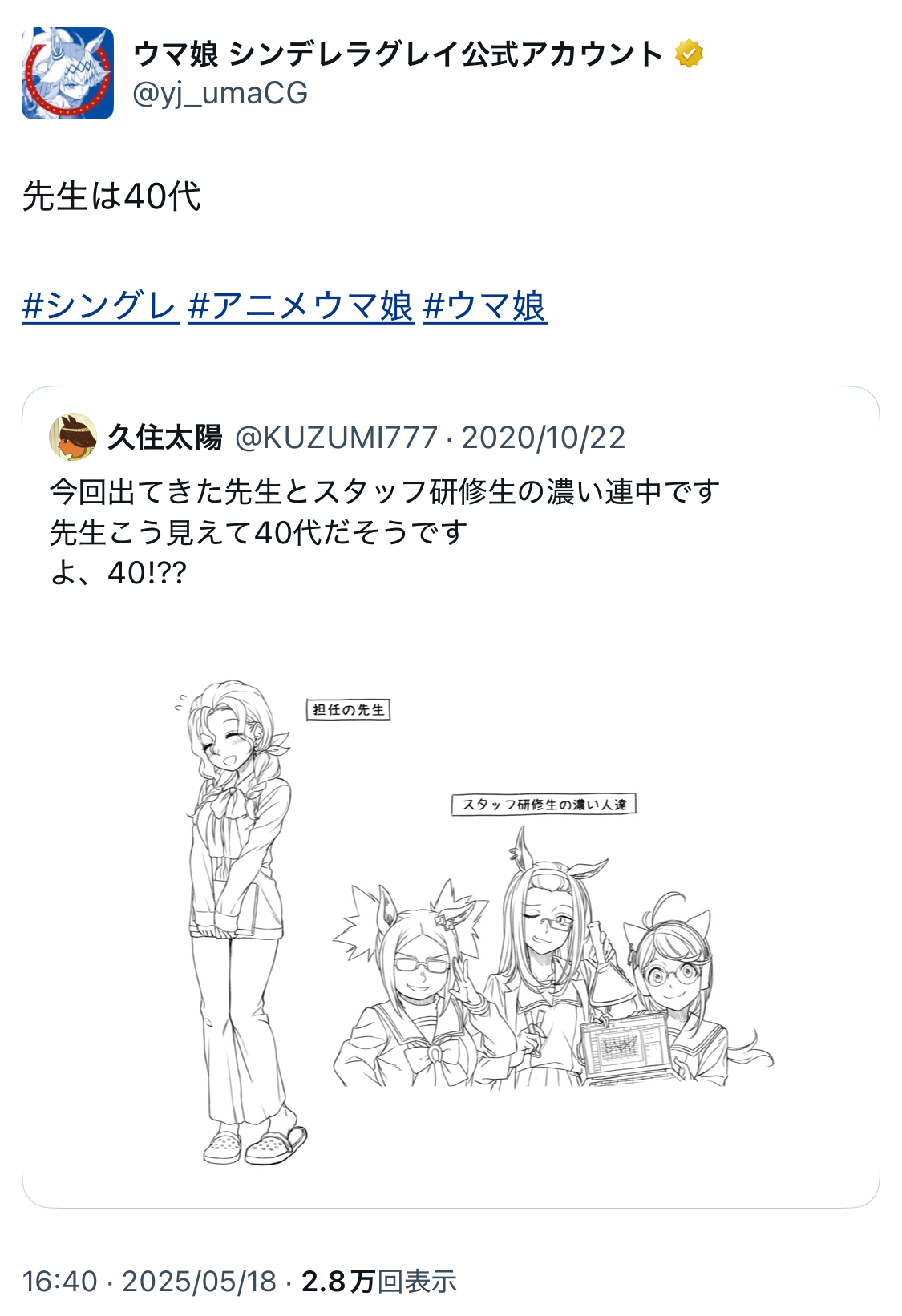This screenshot has height=1316, width=902.
Task: Open the quoted tweet text about 先生とスタッフ研修生
Action: tap(385, 531)
